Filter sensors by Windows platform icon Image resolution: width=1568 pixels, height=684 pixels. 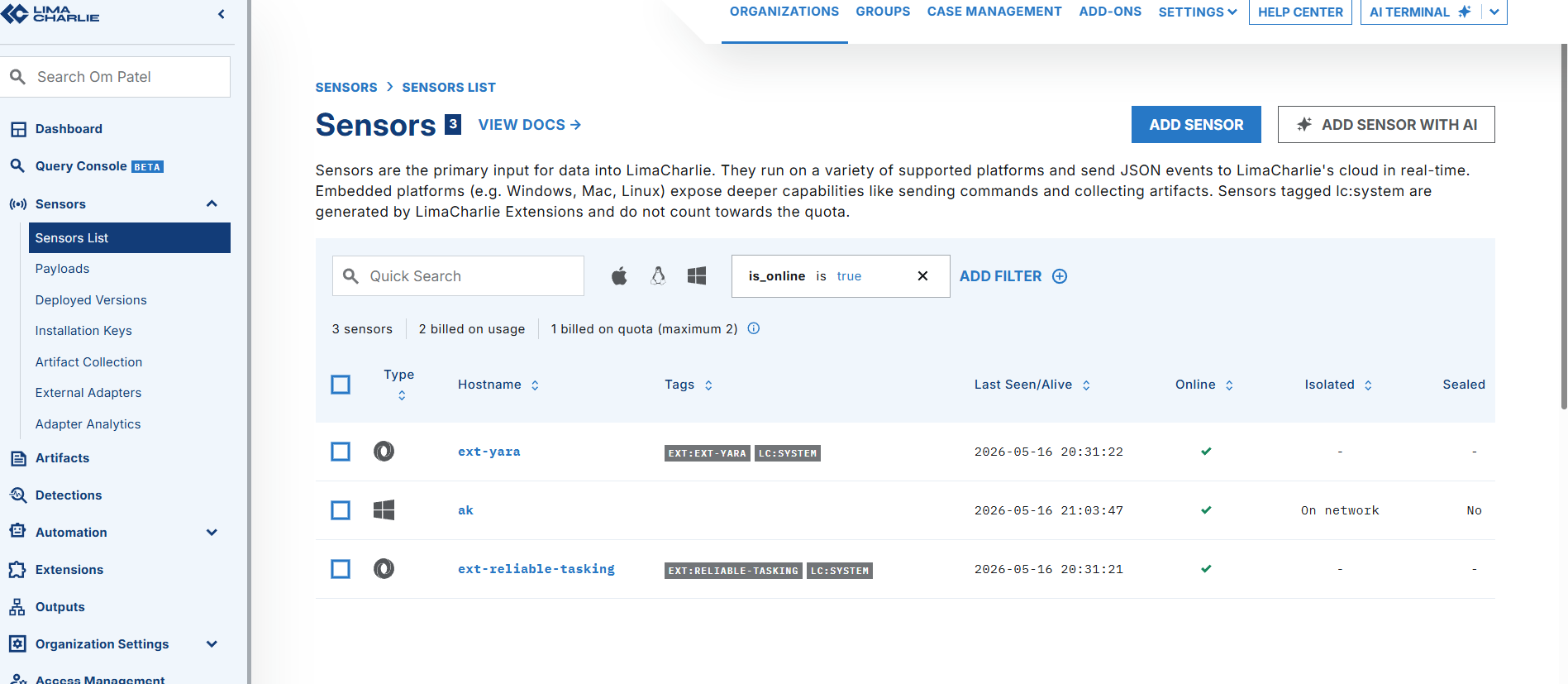click(697, 276)
